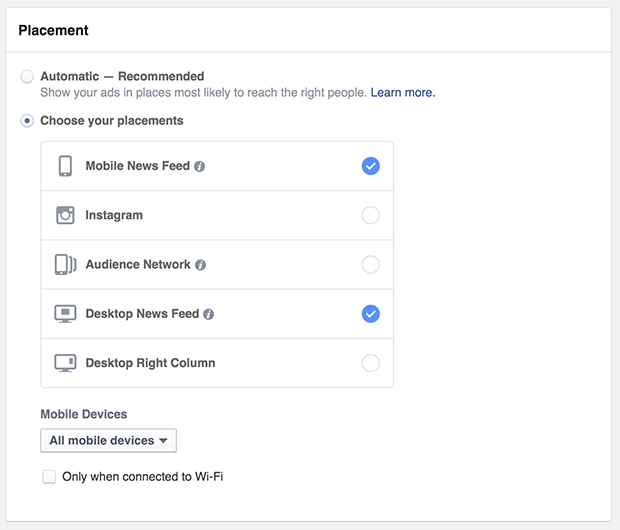The image size is (620, 530).
Task: Select the Automatic — Recommended radio button
Action: (x=27, y=76)
